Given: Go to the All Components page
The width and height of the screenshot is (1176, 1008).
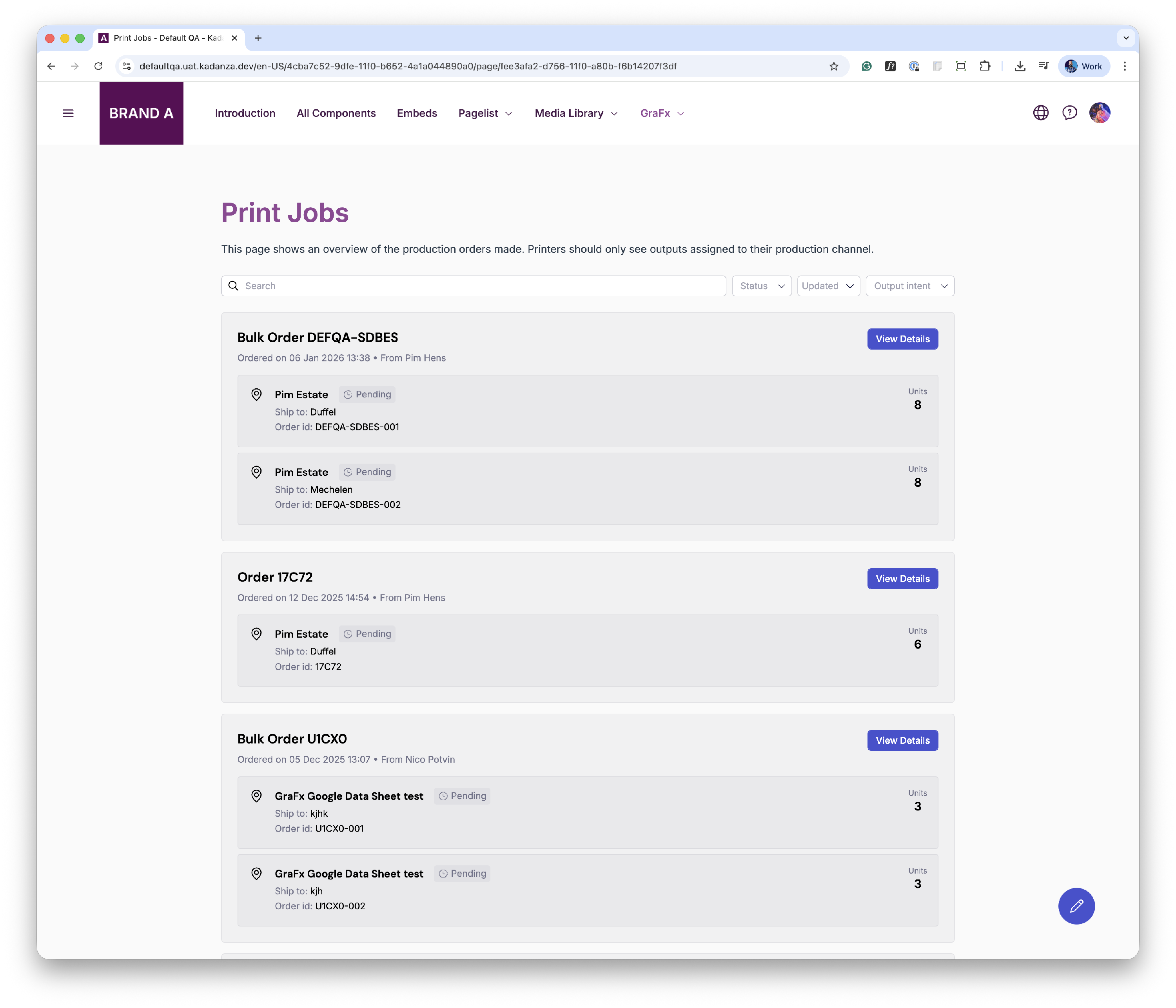Looking at the screenshot, I should coord(336,114).
